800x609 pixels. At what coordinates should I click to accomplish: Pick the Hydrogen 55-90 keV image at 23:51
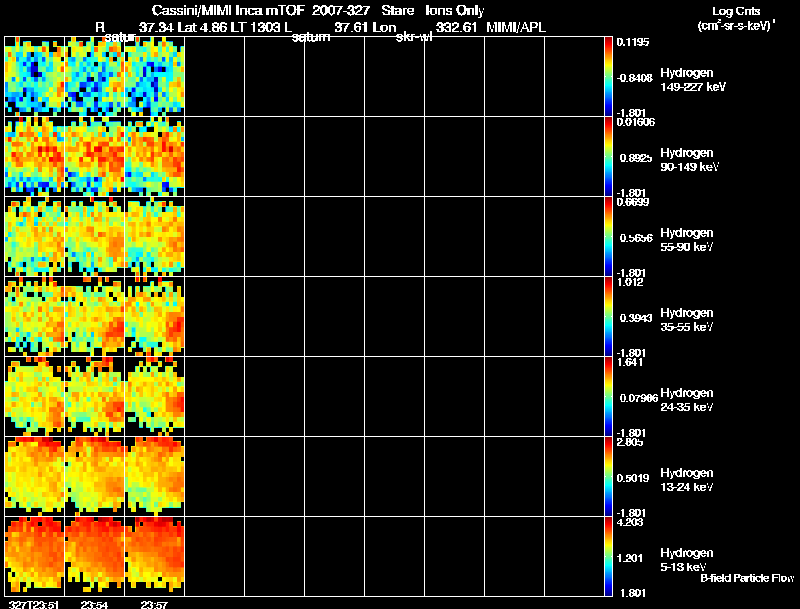click(35, 237)
